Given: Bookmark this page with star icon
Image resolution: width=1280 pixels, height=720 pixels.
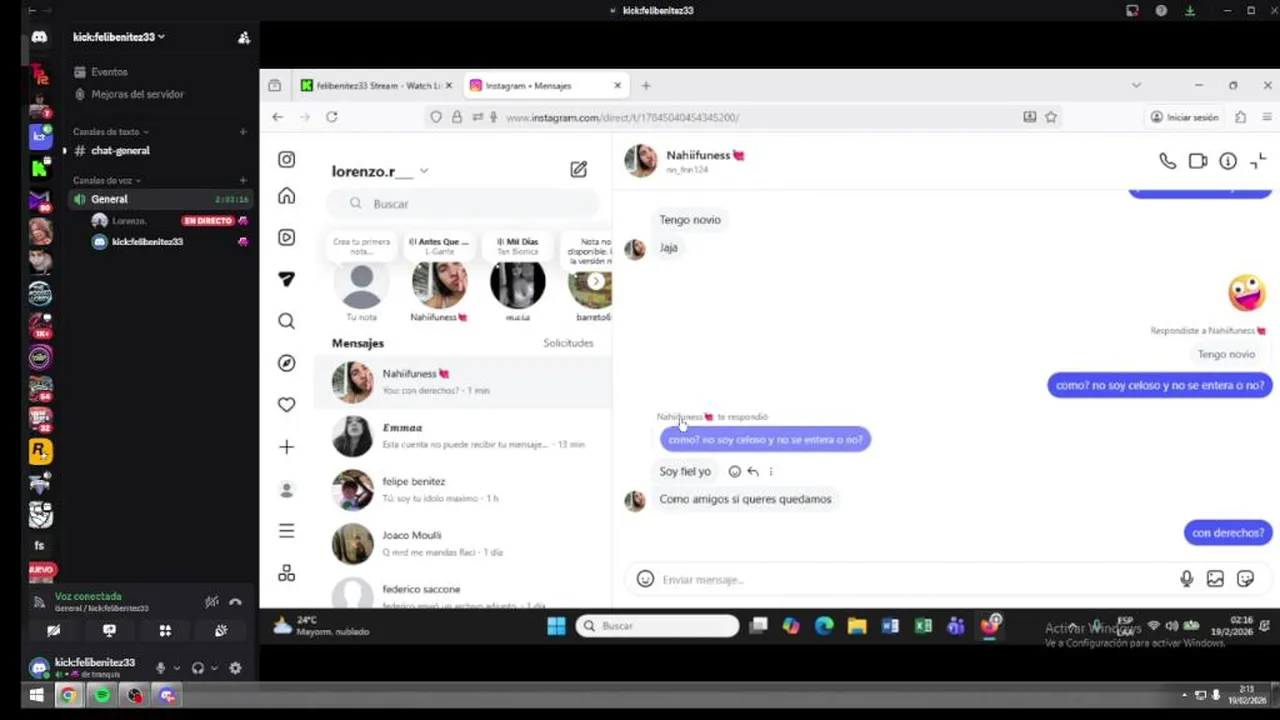Looking at the screenshot, I should (x=1051, y=117).
